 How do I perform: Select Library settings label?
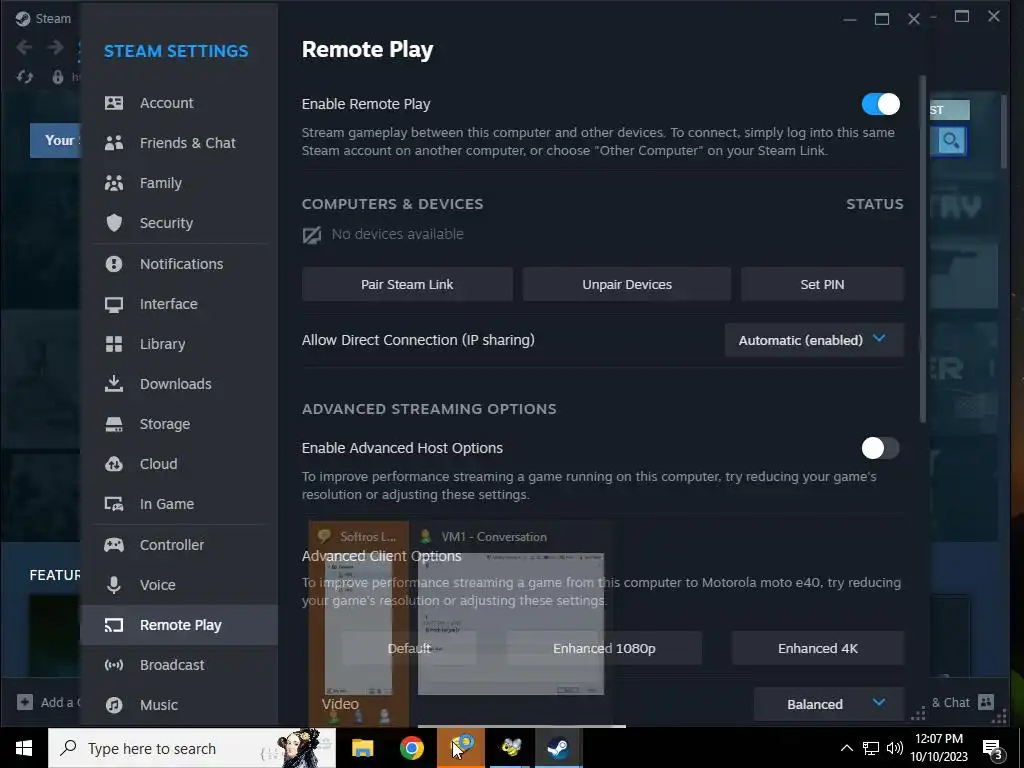click(163, 344)
